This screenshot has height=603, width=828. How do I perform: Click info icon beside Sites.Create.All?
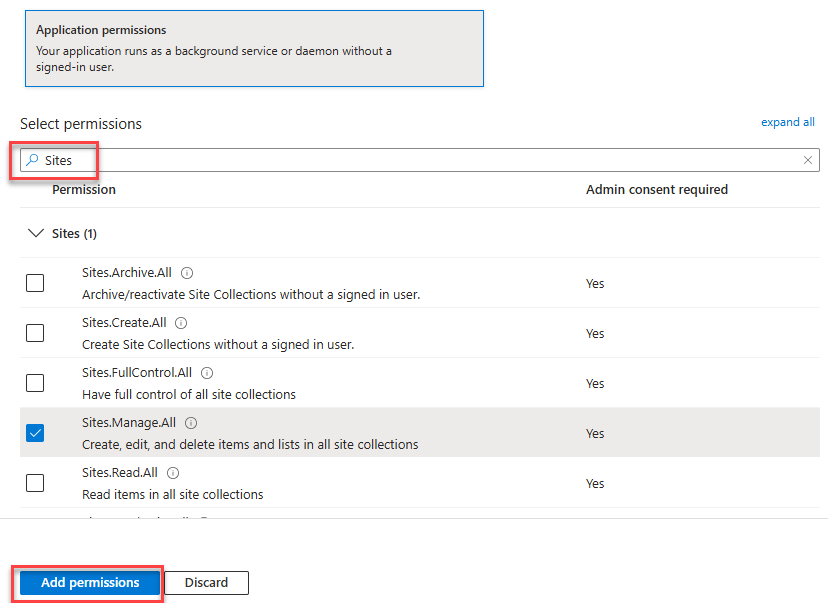tap(181, 323)
